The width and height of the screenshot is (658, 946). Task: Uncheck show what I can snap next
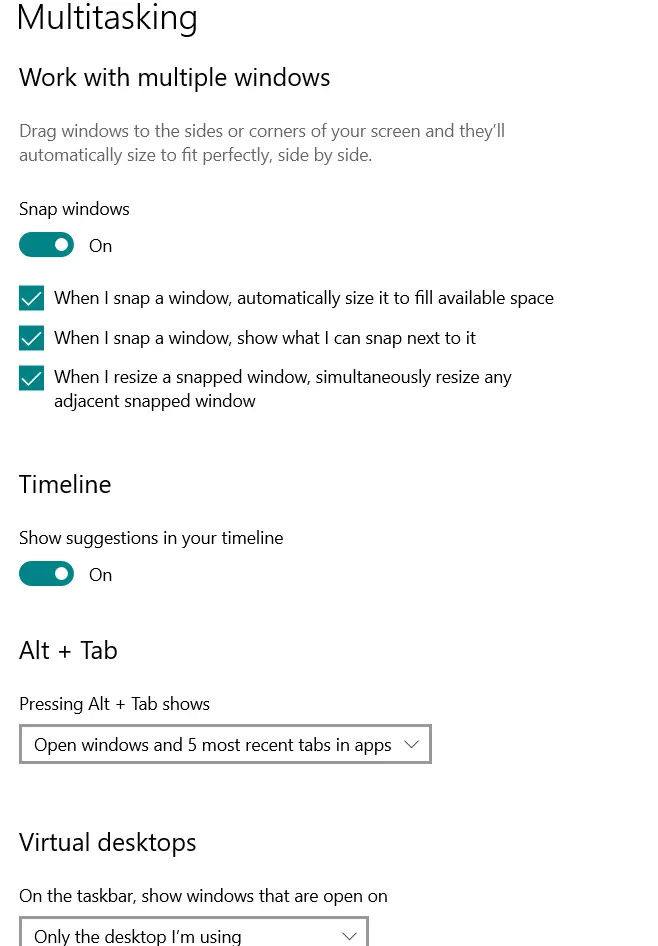(x=32, y=338)
